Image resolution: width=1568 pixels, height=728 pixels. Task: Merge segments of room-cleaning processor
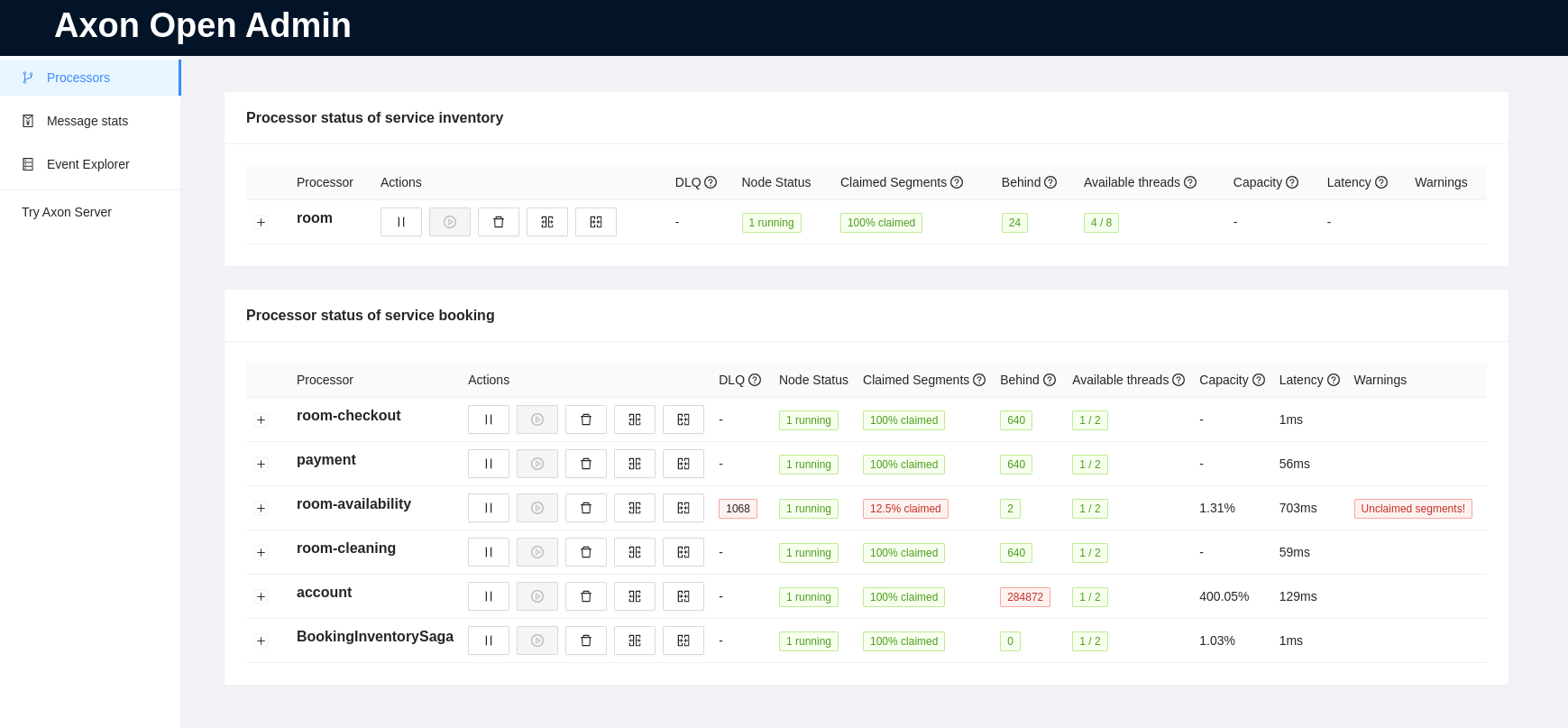pyautogui.click(x=683, y=552)
